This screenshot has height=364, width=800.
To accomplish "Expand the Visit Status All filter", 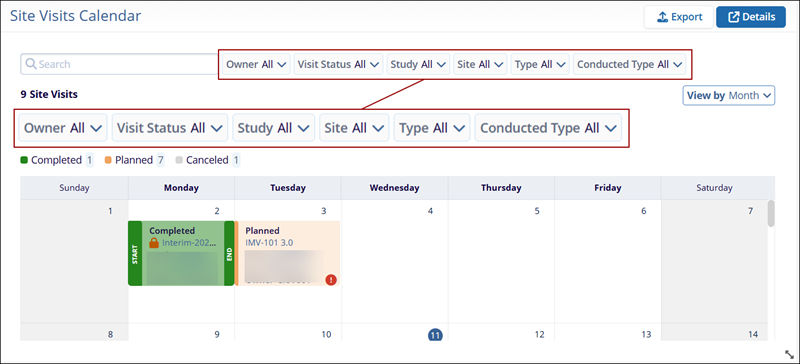I will coord(338,64).
